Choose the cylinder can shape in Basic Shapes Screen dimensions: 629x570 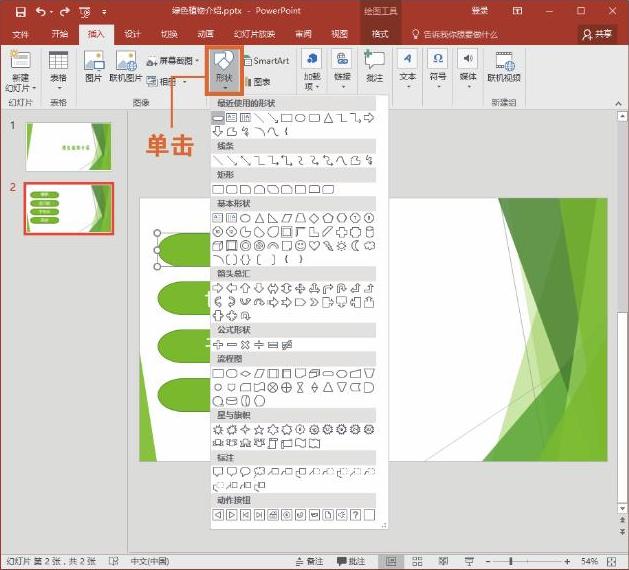(369, 232)
